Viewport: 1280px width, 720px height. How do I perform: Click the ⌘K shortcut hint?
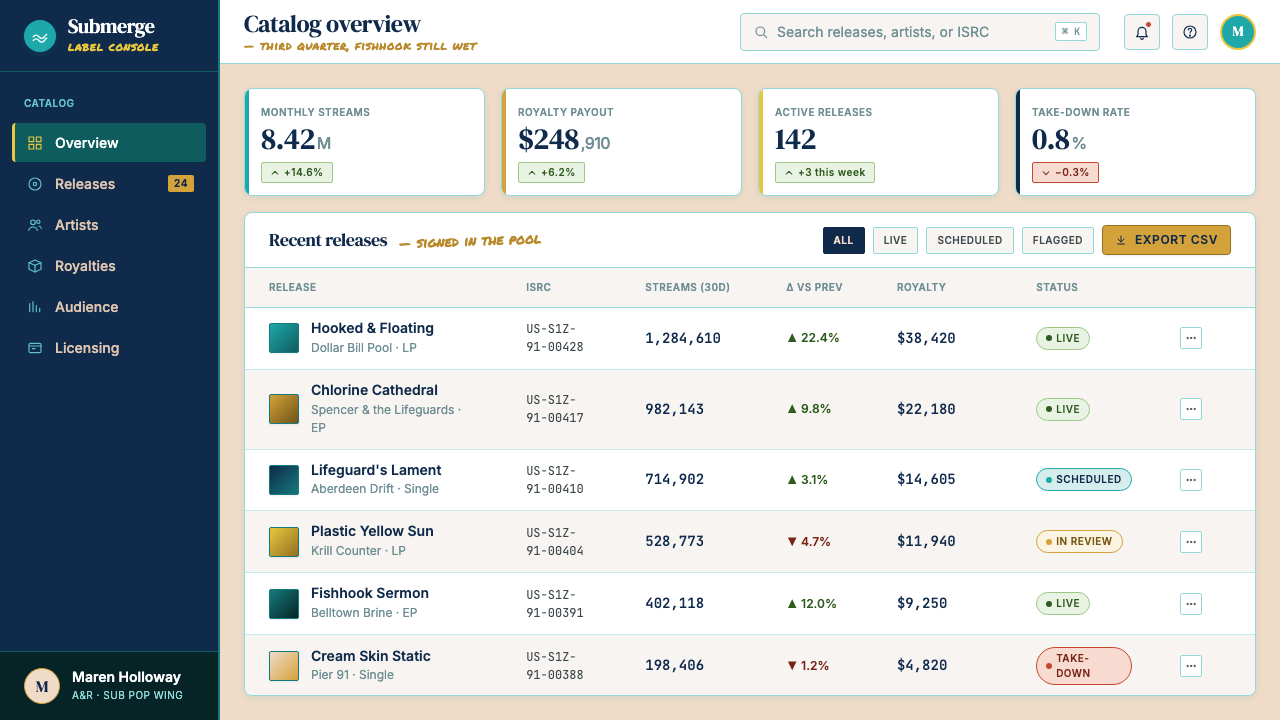click(x=1071, y=32)
